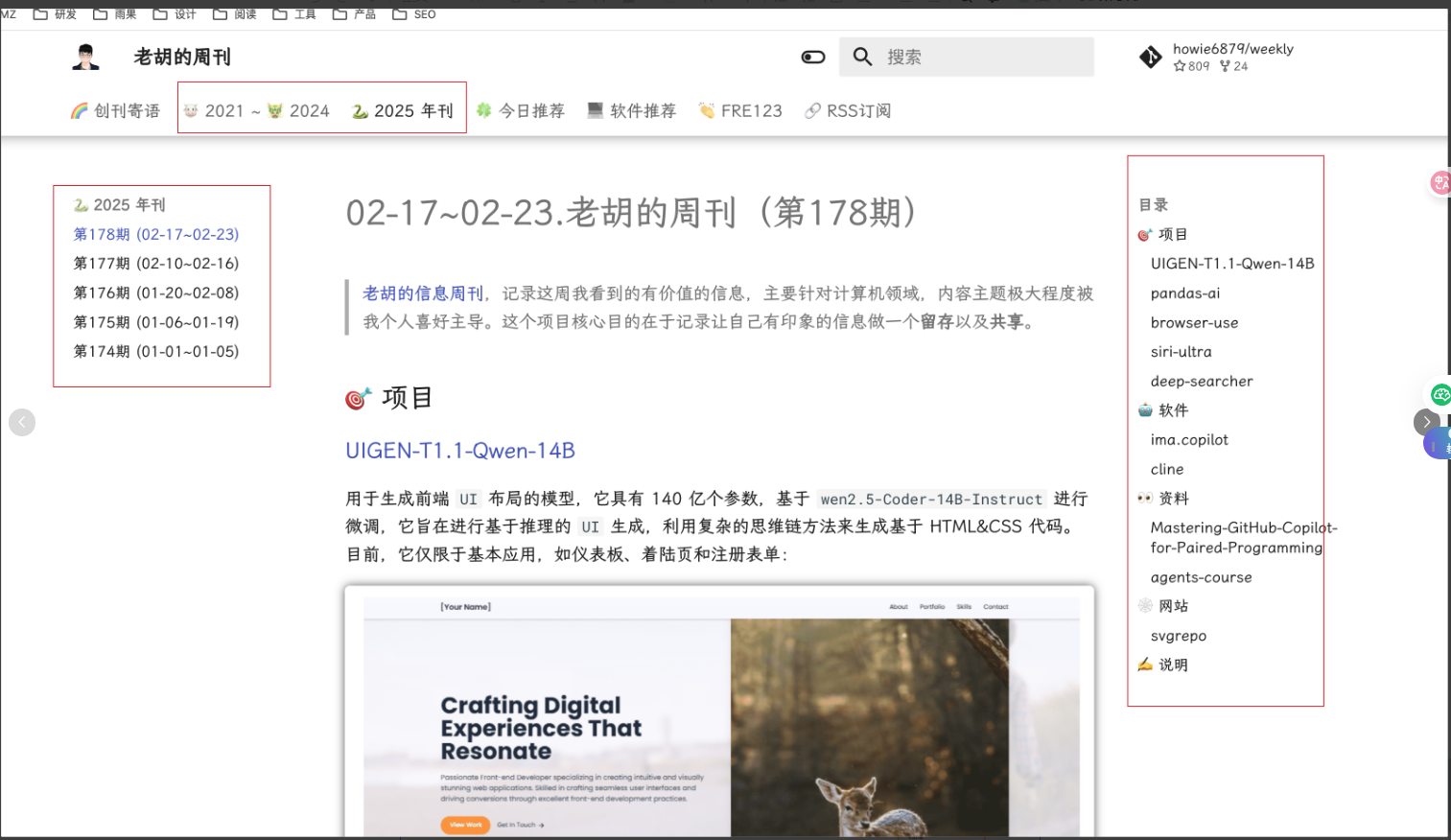Click the 2025 年刊 sidebar heading
This screenshot has width=1451, height=840.
click(x=120, y=204)
